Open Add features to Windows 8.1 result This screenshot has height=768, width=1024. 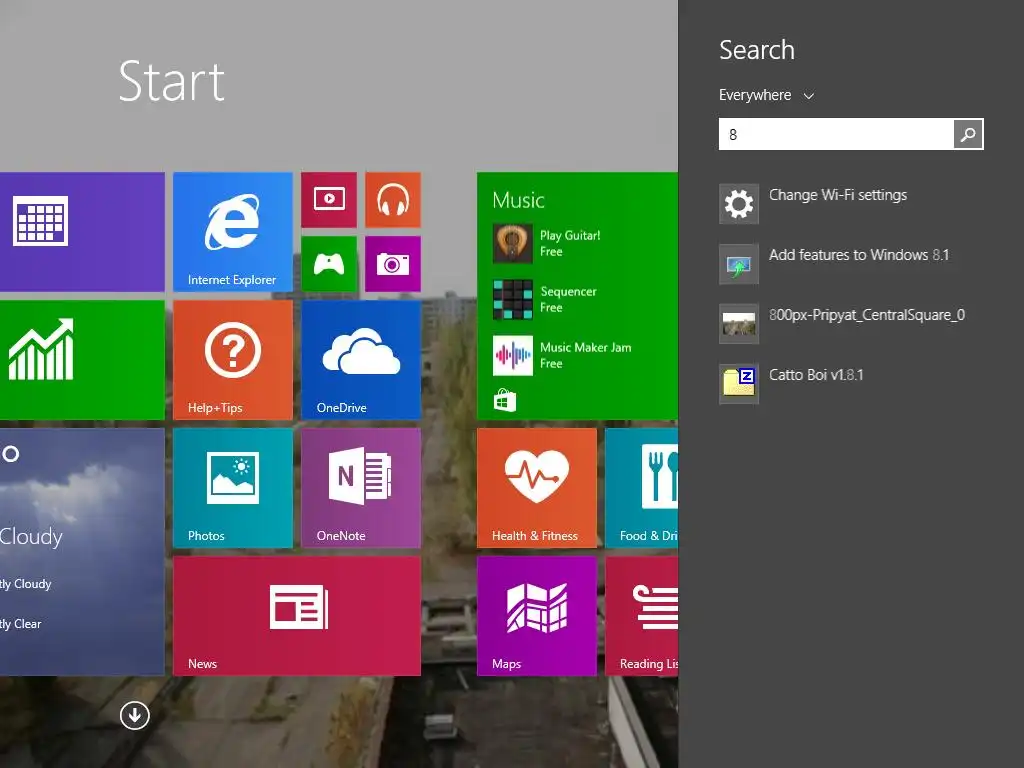852,264
